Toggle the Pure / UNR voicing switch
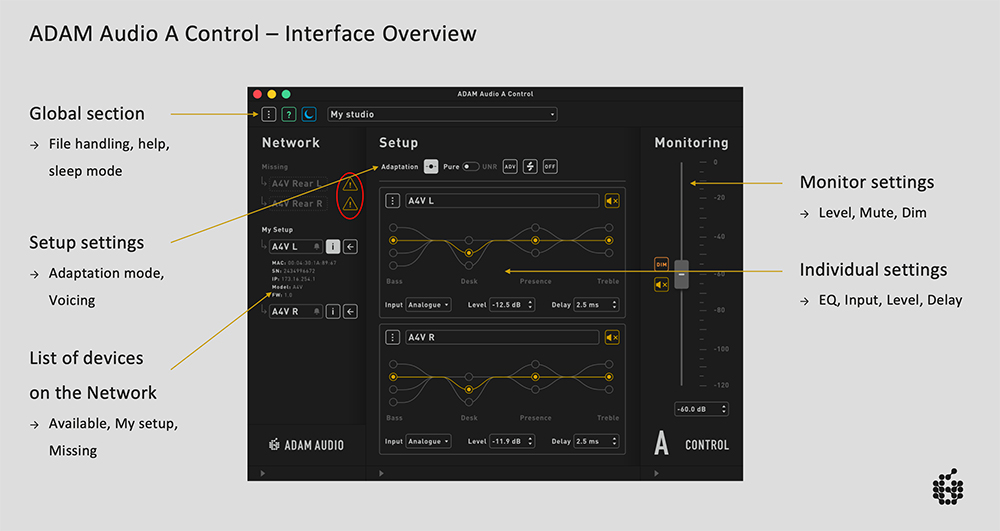Screen dimensions: 1000x531 click(471, 166)
